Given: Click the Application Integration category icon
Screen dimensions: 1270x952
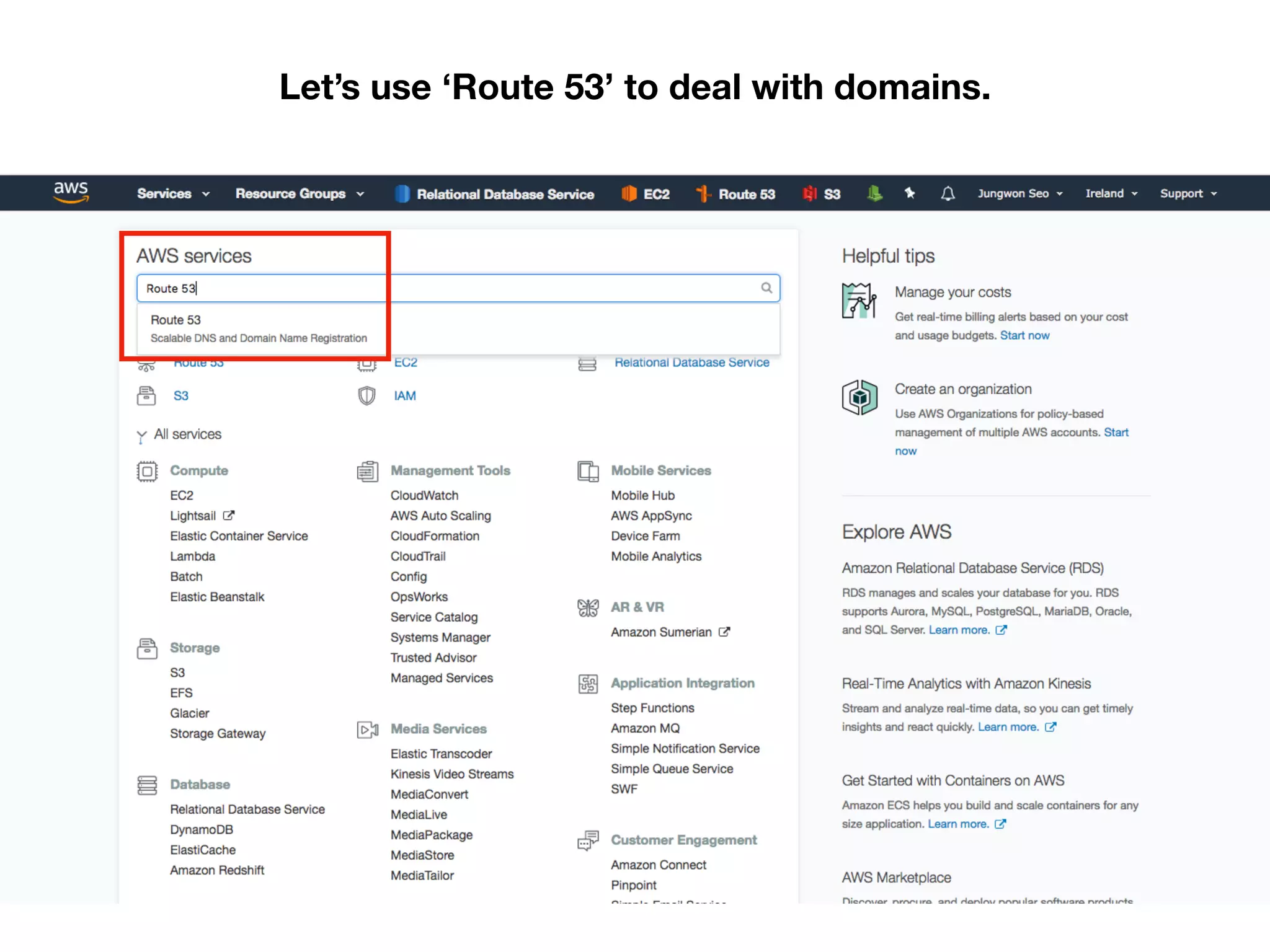Looking at the screenshot, I should coord(588,684).
